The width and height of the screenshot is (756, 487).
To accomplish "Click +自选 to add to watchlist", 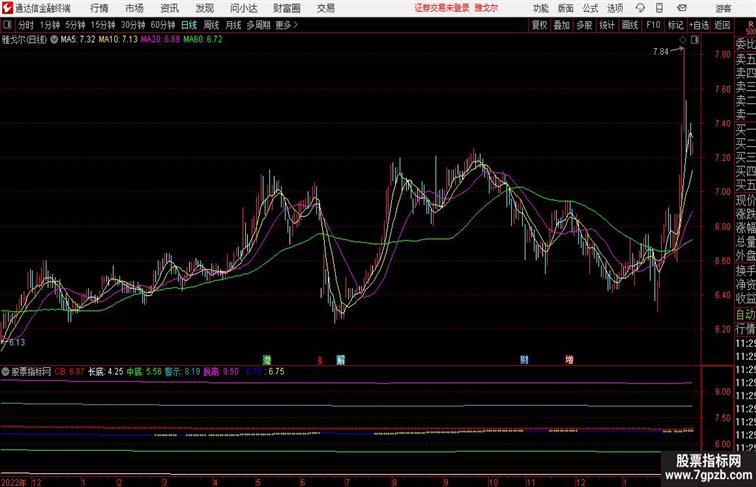I will [699, 25].
